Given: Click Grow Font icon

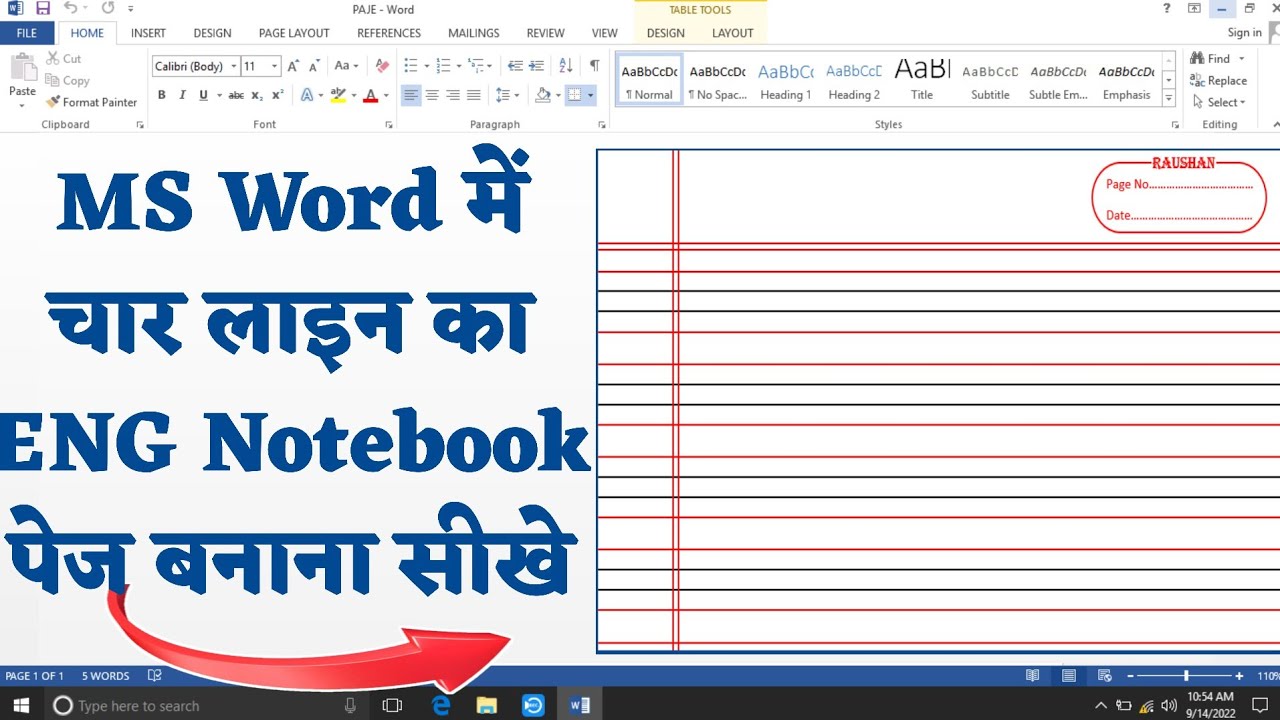Looking at the screenshot, I should (293, 66).
